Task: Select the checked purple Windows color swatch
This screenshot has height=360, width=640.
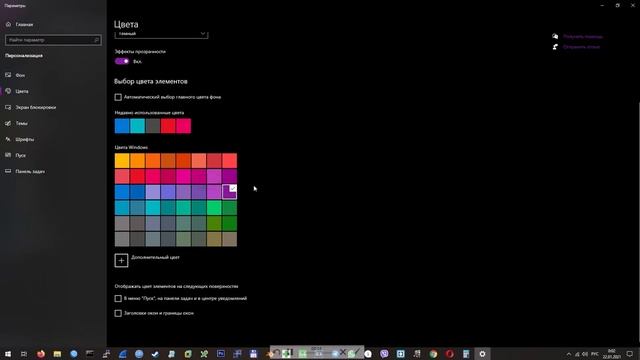Action: pyautogui.click(x=229, y=192)
